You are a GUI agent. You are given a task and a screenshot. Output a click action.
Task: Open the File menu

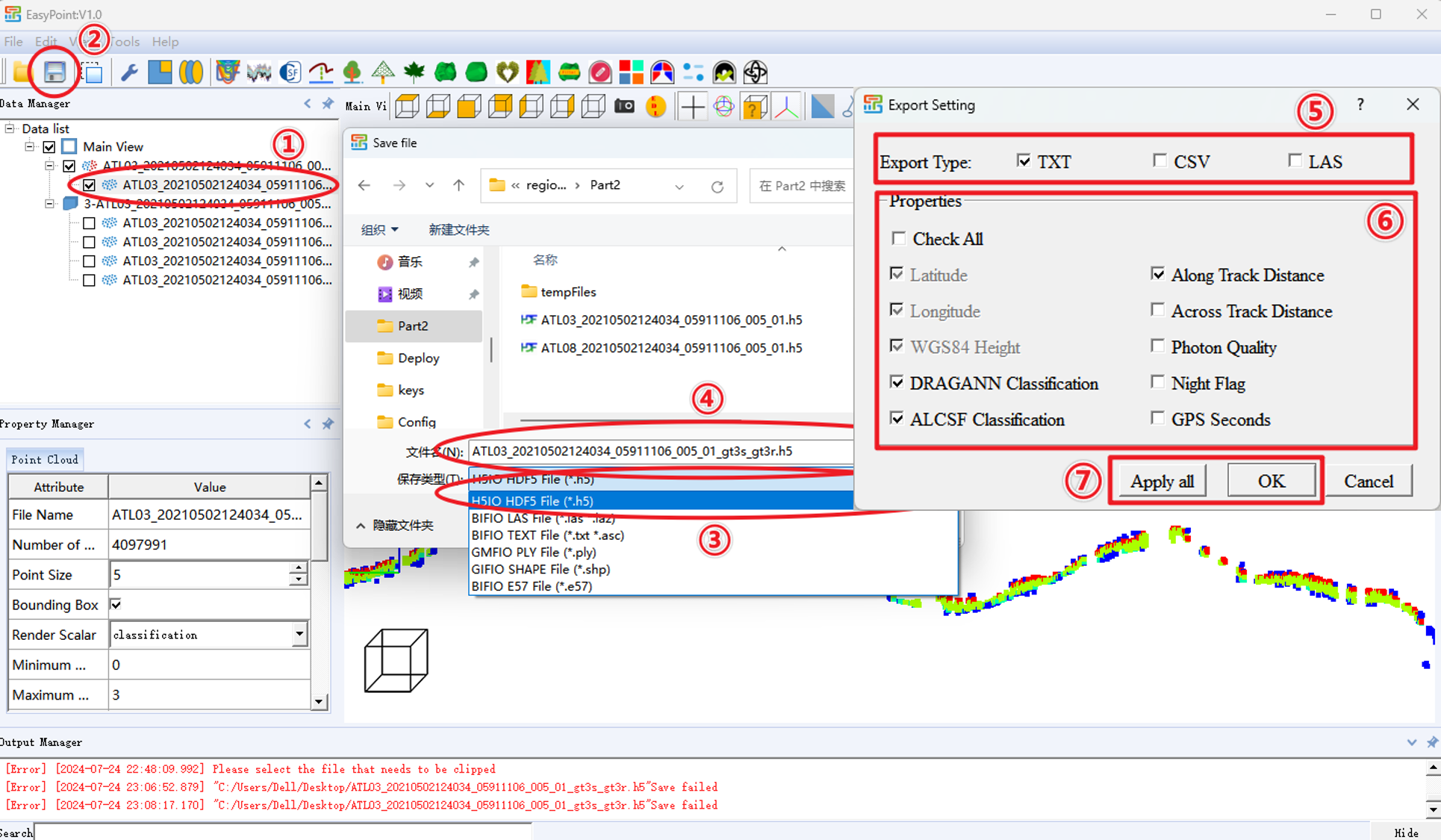pyautogui.click(x=13, y=42)
